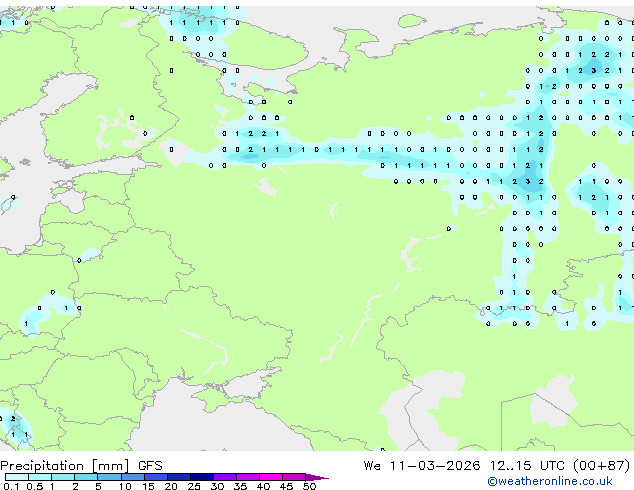Image resolution: width=634 pixels, height=490 pixels.
Task: Click the legend value label 20
Action: (171, 486)
